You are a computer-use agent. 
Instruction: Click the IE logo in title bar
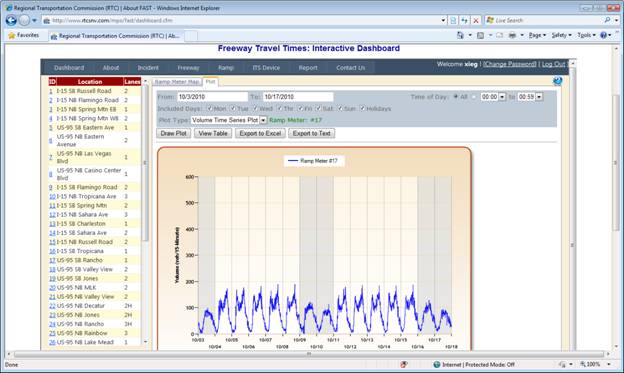click(x=9, y=8)
